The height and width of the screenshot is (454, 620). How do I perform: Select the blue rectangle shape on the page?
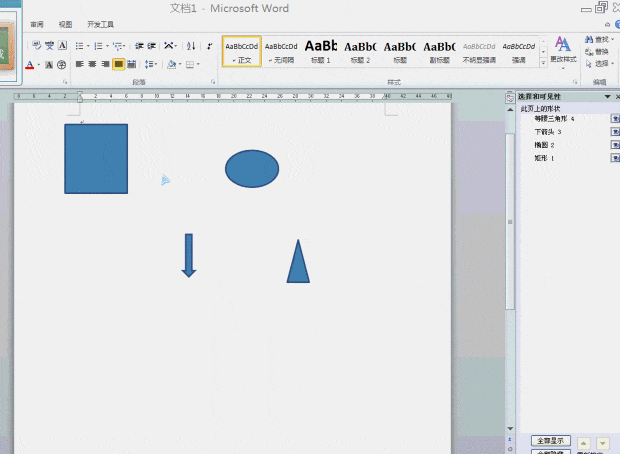tap(96, 158)
